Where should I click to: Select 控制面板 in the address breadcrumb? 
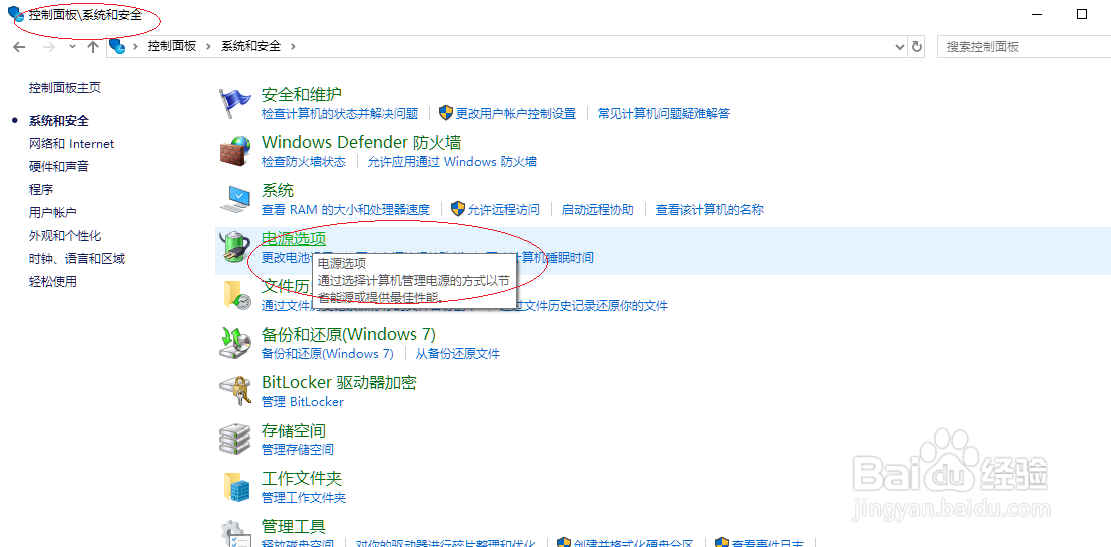[x=171, y=46]
